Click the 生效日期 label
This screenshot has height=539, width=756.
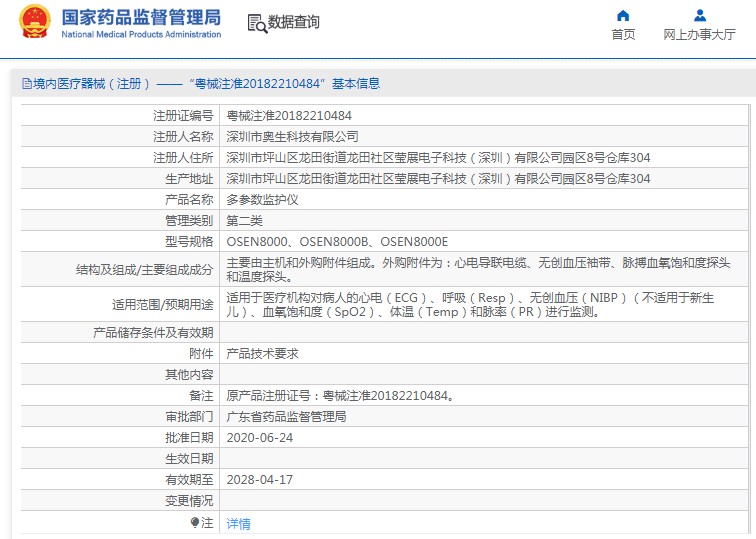[x=189, y=458]
